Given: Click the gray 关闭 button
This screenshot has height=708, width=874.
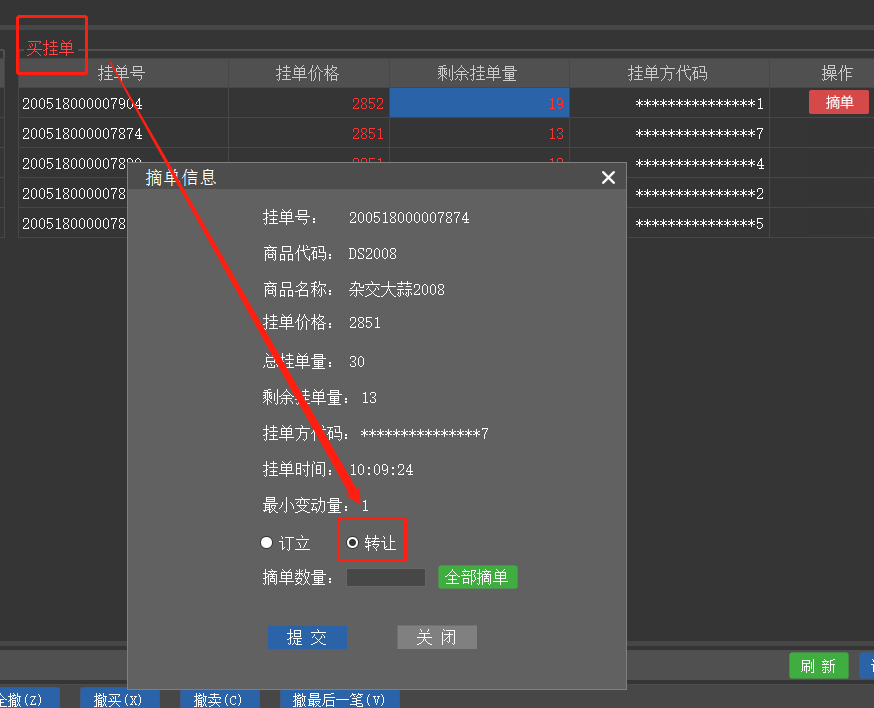Looking at the screenshot, I should (437, 638).
